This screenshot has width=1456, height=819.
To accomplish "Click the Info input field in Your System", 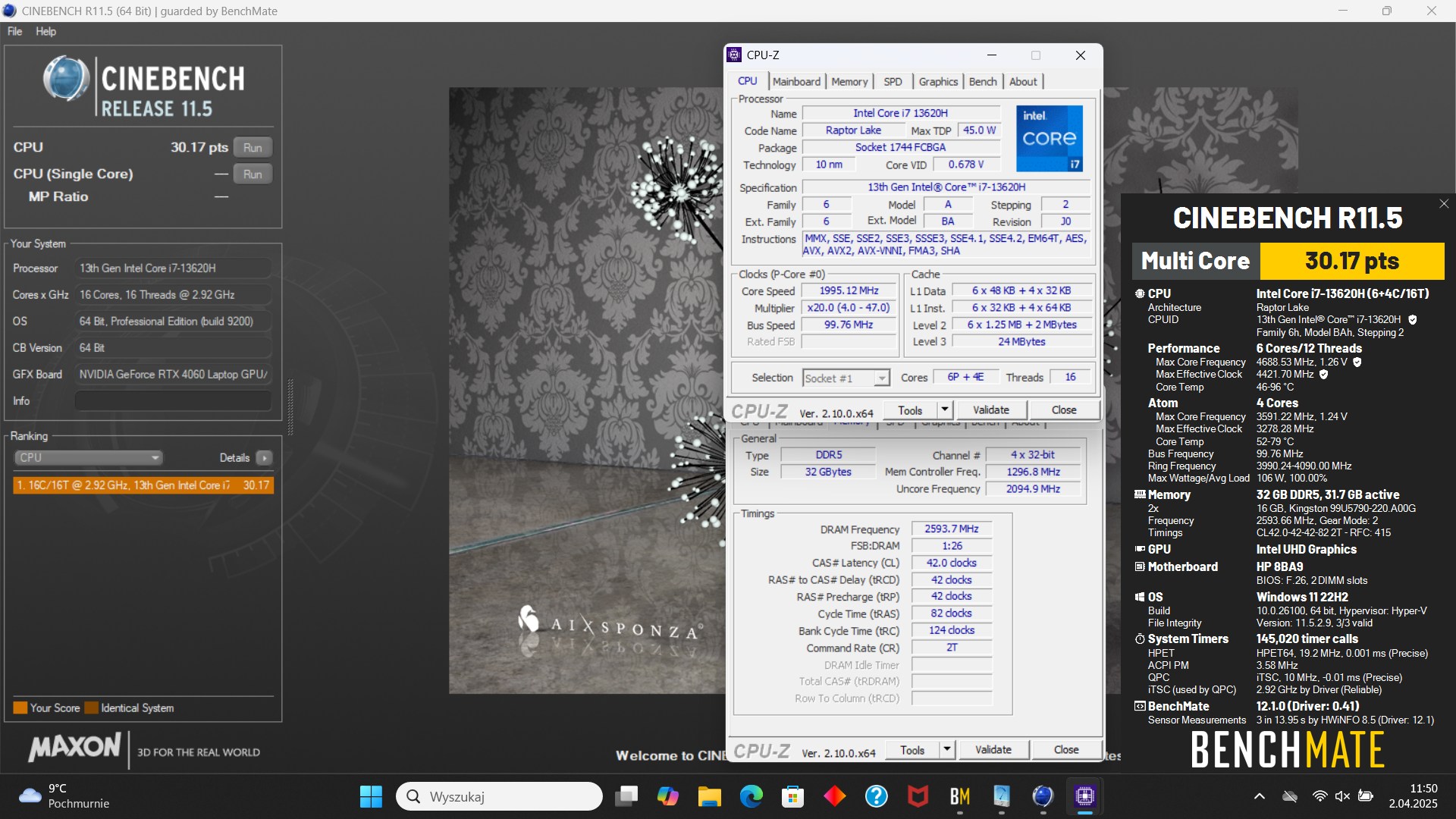I will [173, 400].
